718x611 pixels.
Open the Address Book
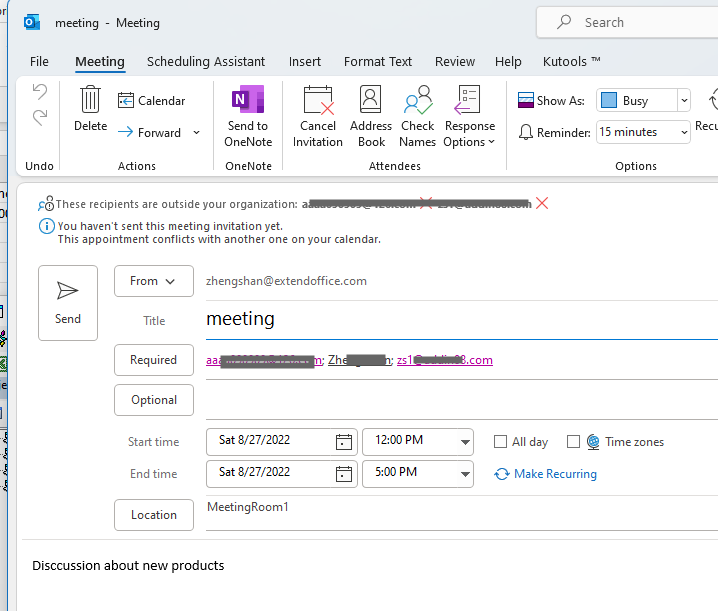click(370, 101)
